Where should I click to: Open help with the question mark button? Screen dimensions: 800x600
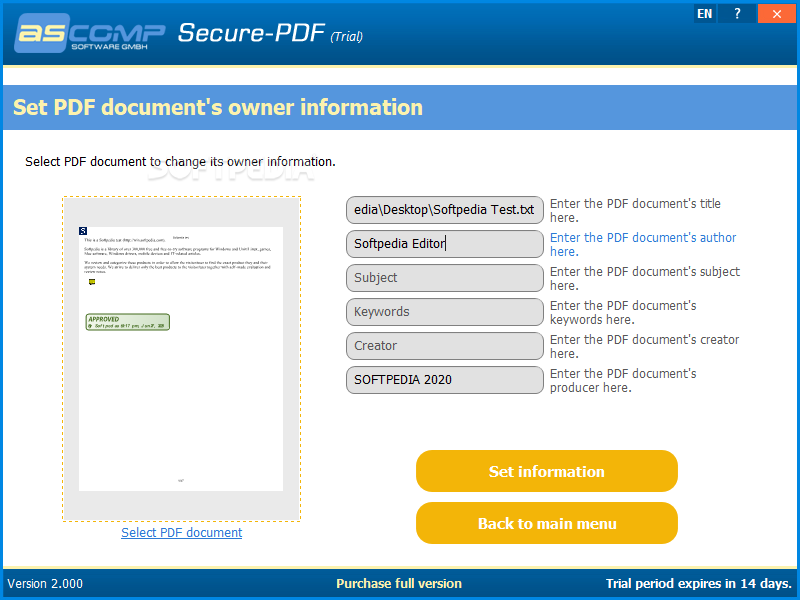click(737, 14)
